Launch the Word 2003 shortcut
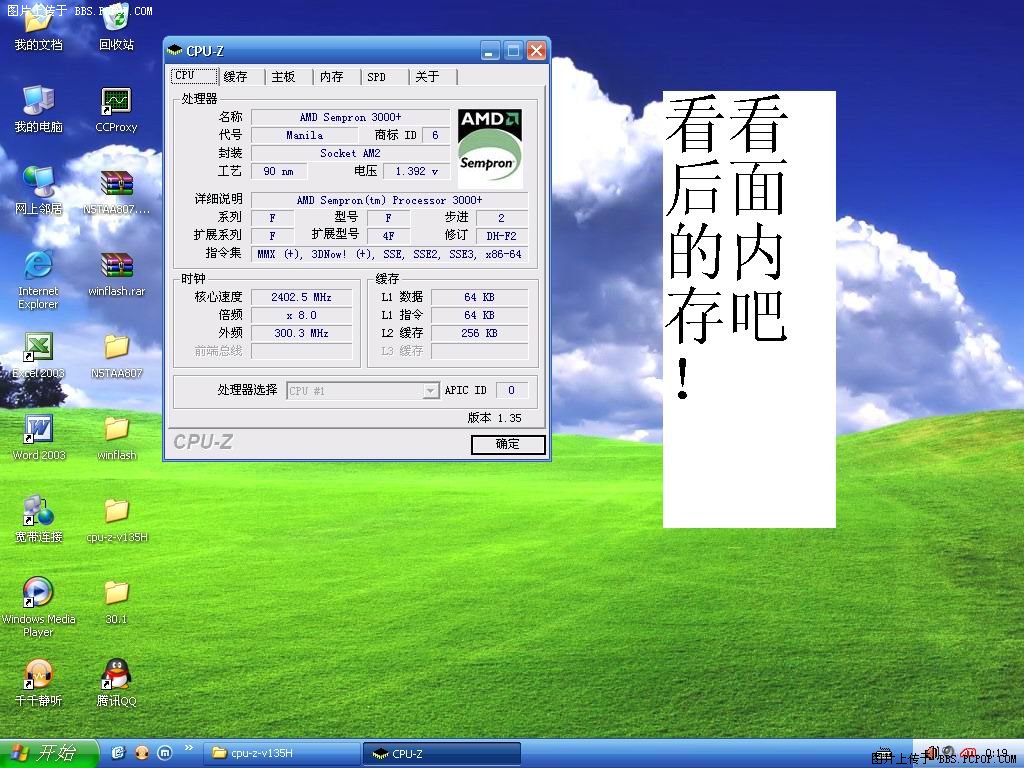The width and height of the screenshot is (1024, 768). pos(38,438)
